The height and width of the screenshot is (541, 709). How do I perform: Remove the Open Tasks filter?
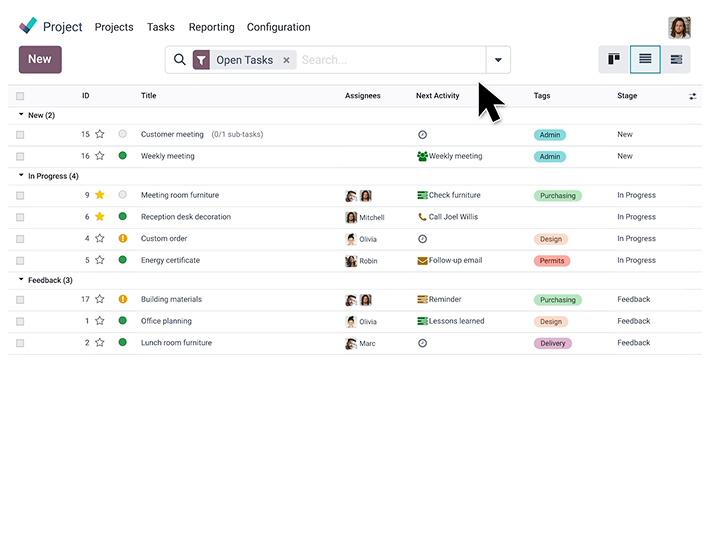[x=286, y=60]
